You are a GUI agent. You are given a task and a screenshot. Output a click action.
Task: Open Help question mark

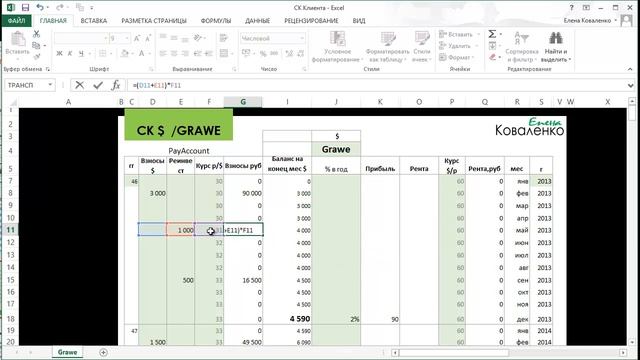[x=571, y=7]
